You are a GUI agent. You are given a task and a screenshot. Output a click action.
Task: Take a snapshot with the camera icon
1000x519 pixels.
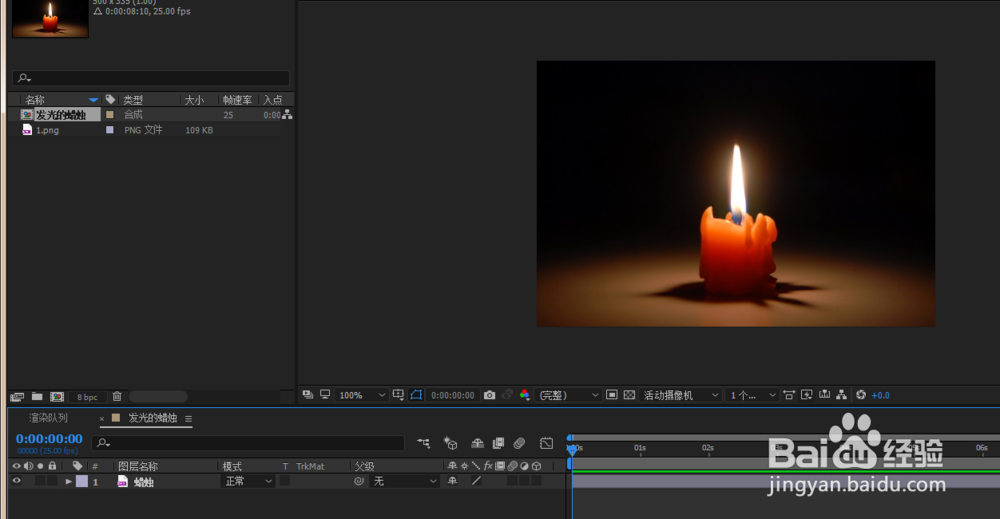tap(489, 395)
